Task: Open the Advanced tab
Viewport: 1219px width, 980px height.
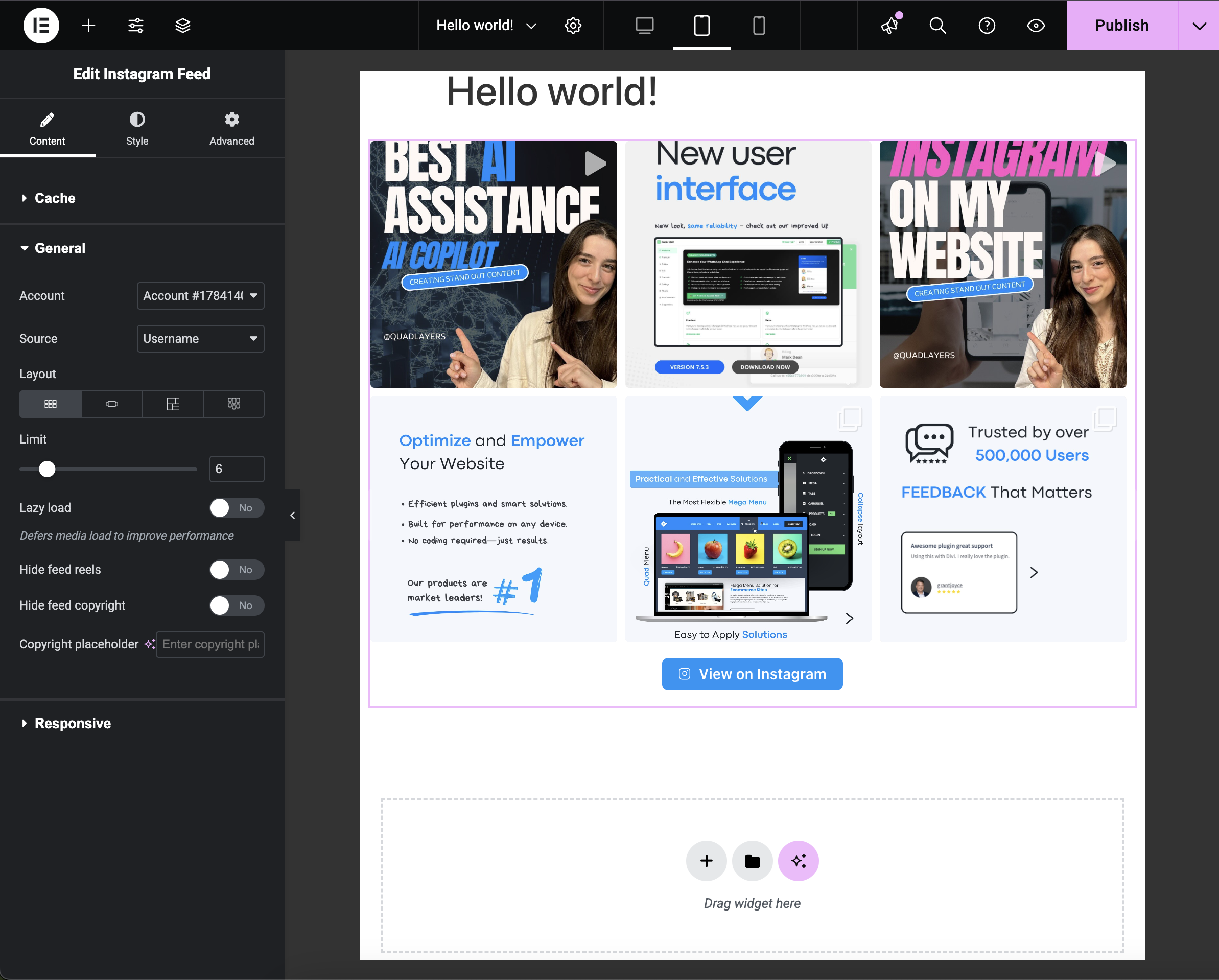Action: click(x=231, y=129)
